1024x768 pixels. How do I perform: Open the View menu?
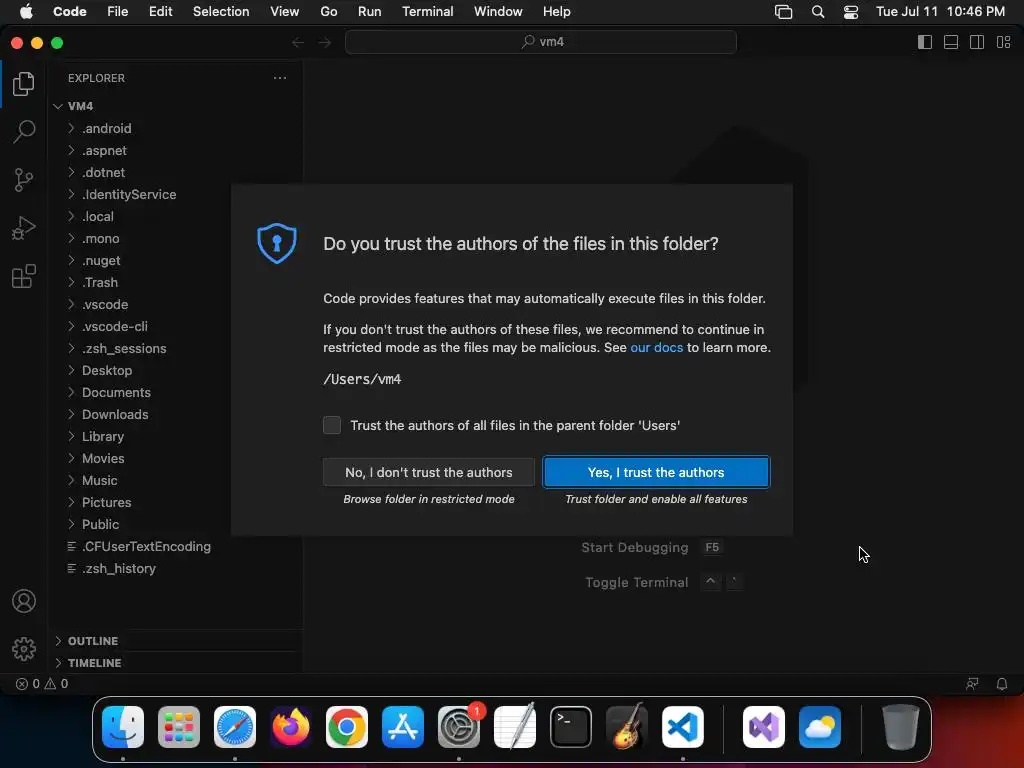point(285,12)
